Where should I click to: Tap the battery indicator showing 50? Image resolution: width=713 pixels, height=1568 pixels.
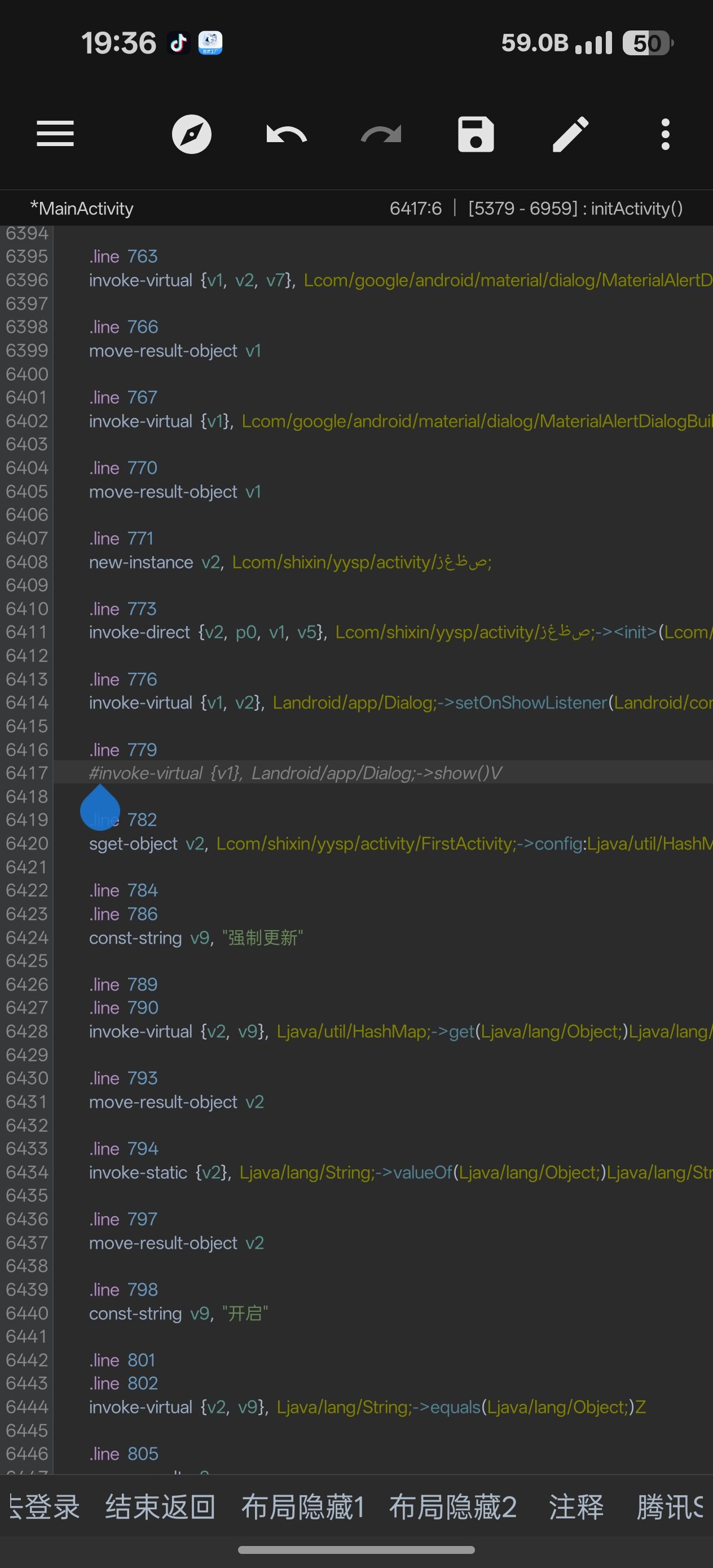(x=647, y=43)
